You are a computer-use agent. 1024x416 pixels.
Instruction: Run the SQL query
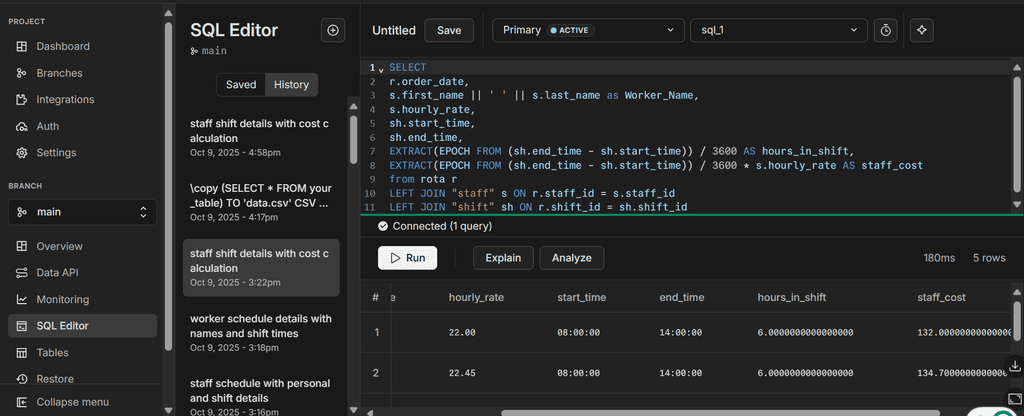(x=408, y=258)
